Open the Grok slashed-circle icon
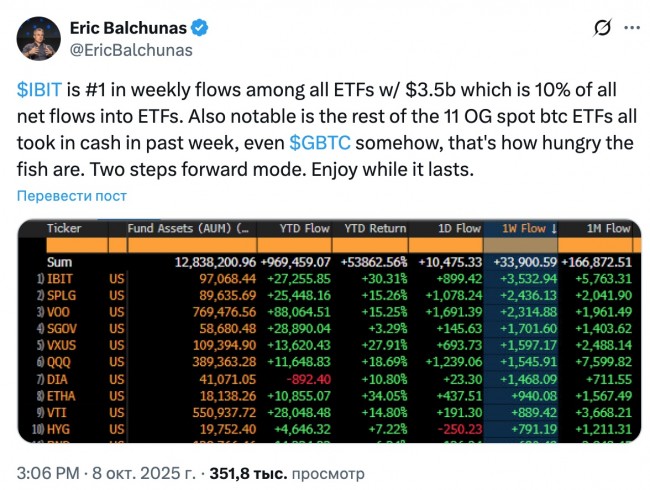 (x=602, y=28)
